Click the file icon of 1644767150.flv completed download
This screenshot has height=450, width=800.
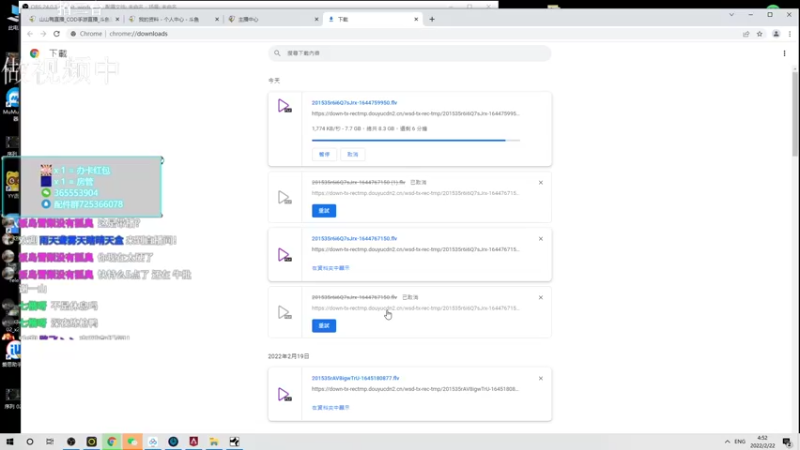pos(285,255)
